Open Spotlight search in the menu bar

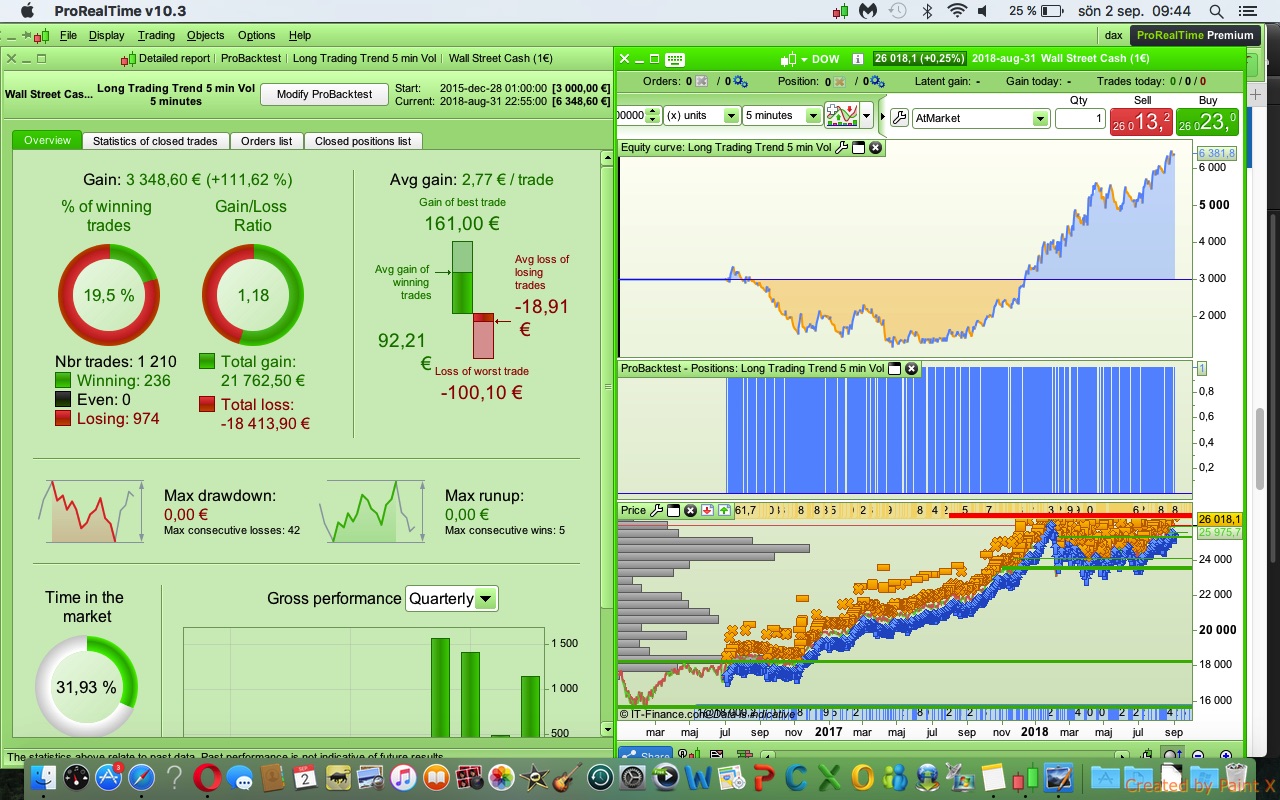[x=1216, y=11]
